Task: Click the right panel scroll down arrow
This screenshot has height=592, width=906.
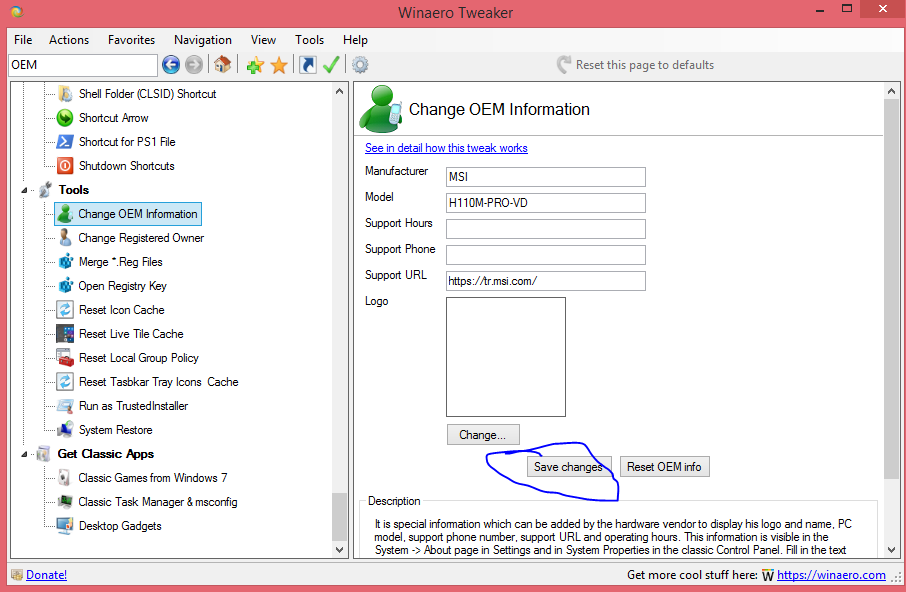Action: tap(891, 550)
